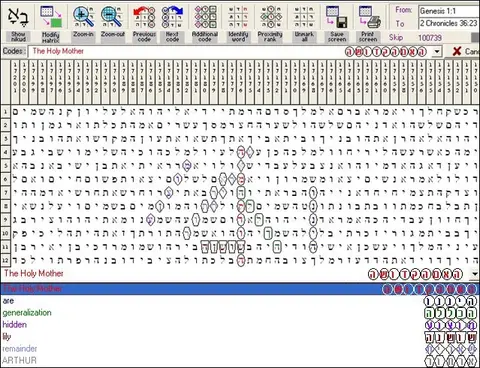Image resolution: width=480 pixels, height=368 pixels.
Task: Click the Proximity rank label button
Action: [270, 37]
